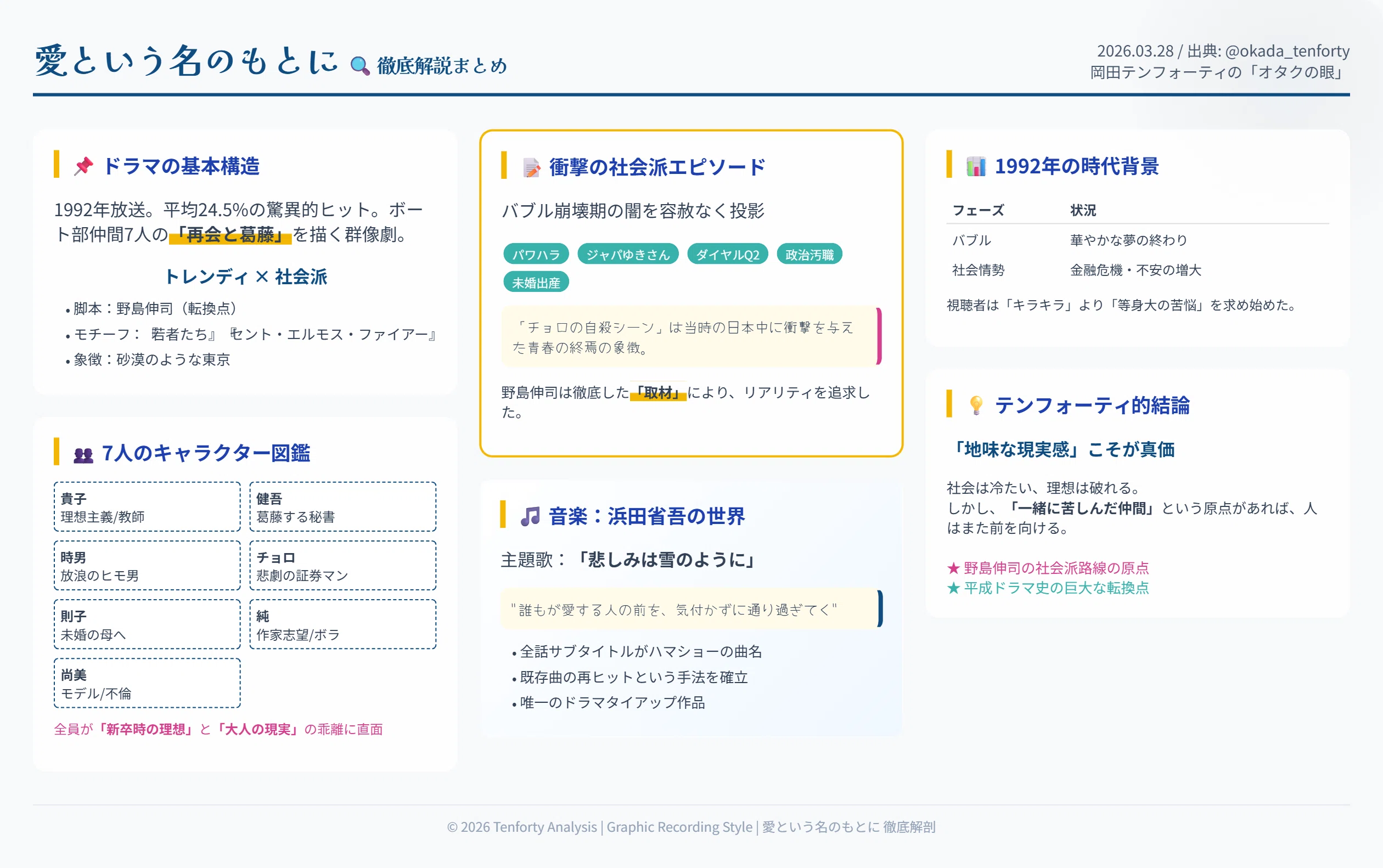Click the bullet 脚本：野島伸司（転換点）
The height and width of the screenshot is (868, 1383).
(x=154, y=309)
